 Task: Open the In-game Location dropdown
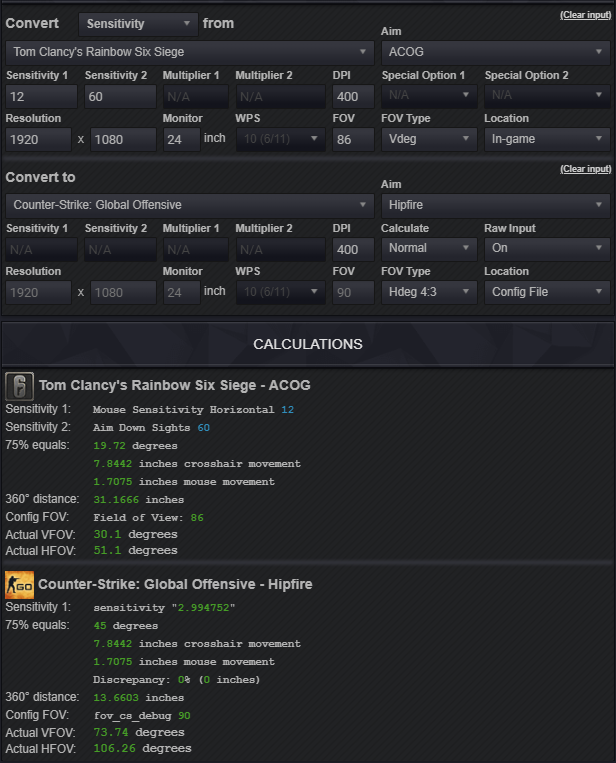[x=547, y=139]
